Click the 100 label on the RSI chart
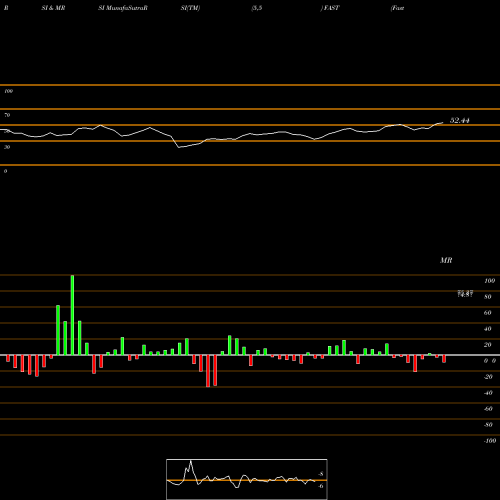Image resolution: width=500 pixels, height=500 pixels. (x=8, y=91)
